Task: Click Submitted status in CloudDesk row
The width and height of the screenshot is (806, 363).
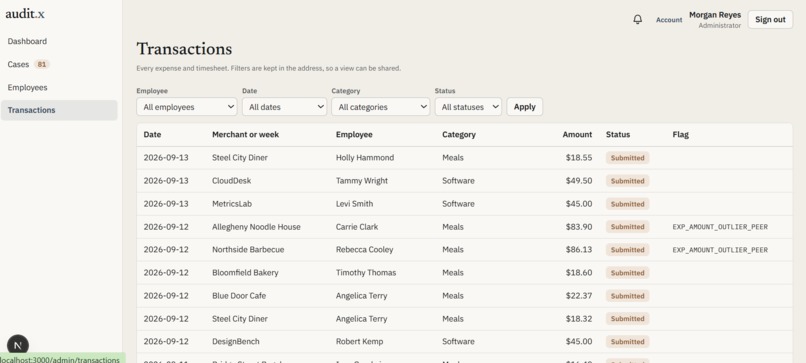Action: click(627, 181)
